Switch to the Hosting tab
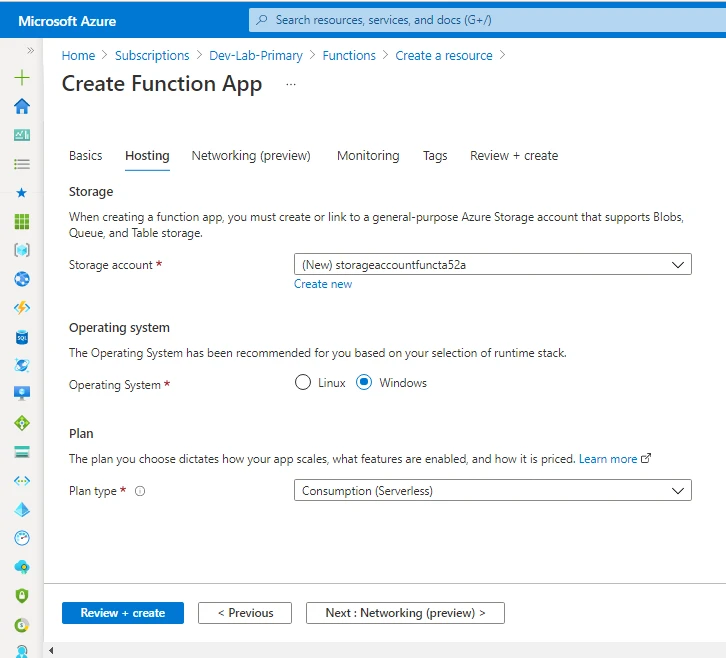This screenshot has width=726, height=658. pos(147,156)
